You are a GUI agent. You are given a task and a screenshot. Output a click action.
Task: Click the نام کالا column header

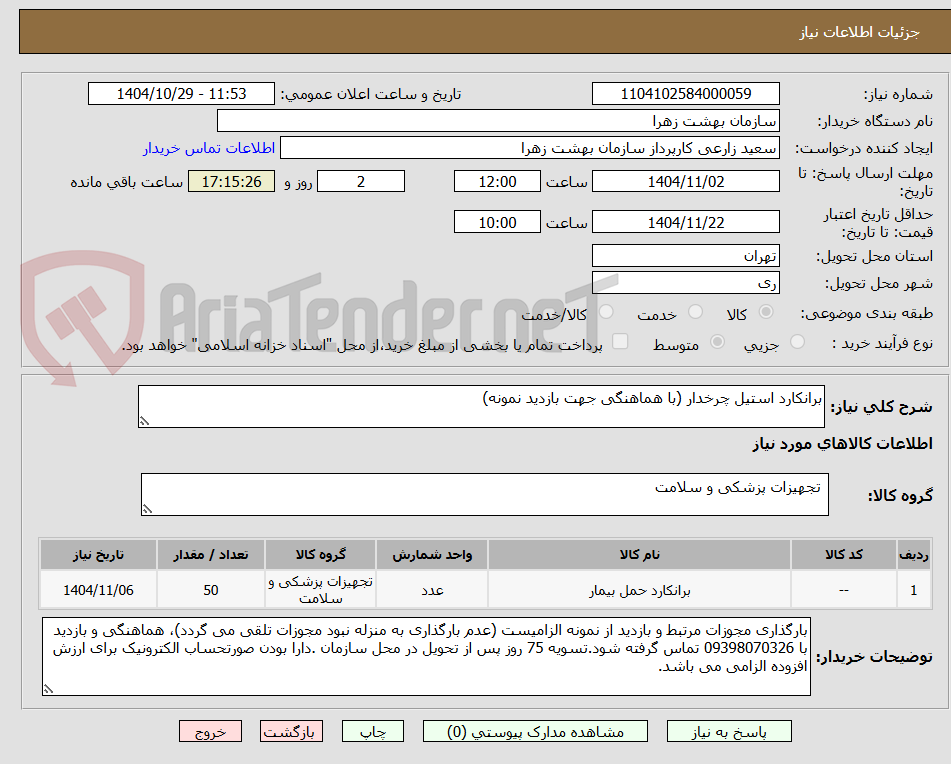point(639,555)
